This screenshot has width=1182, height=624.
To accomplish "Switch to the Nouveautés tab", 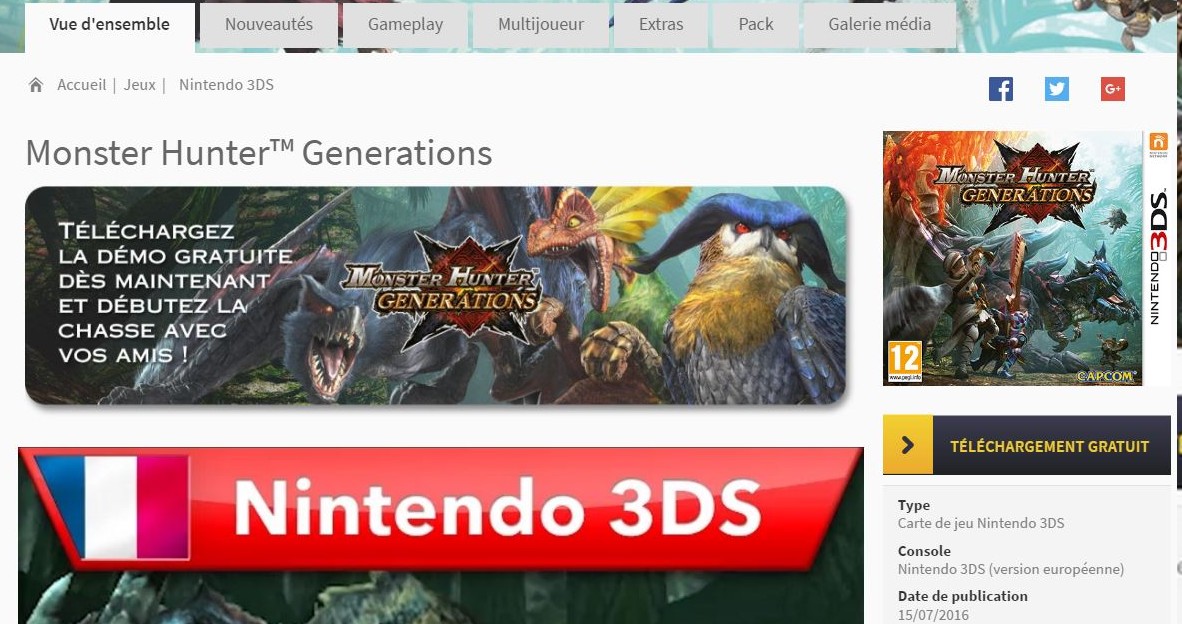I will point(268,25).
